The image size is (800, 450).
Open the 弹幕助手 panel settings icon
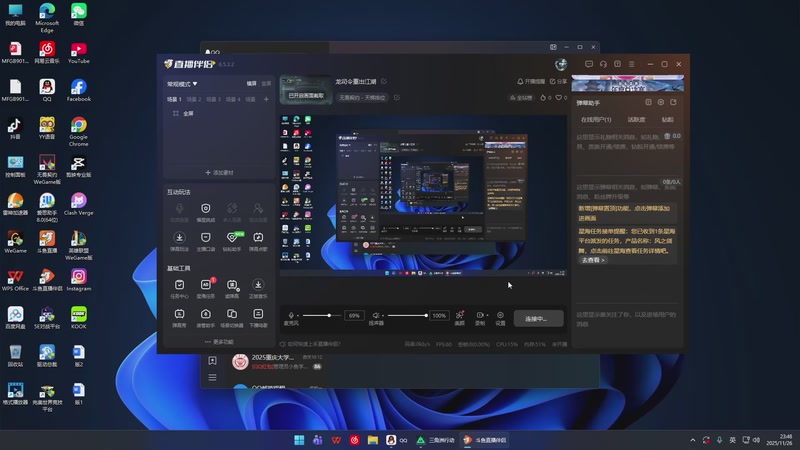click(661, 103)
